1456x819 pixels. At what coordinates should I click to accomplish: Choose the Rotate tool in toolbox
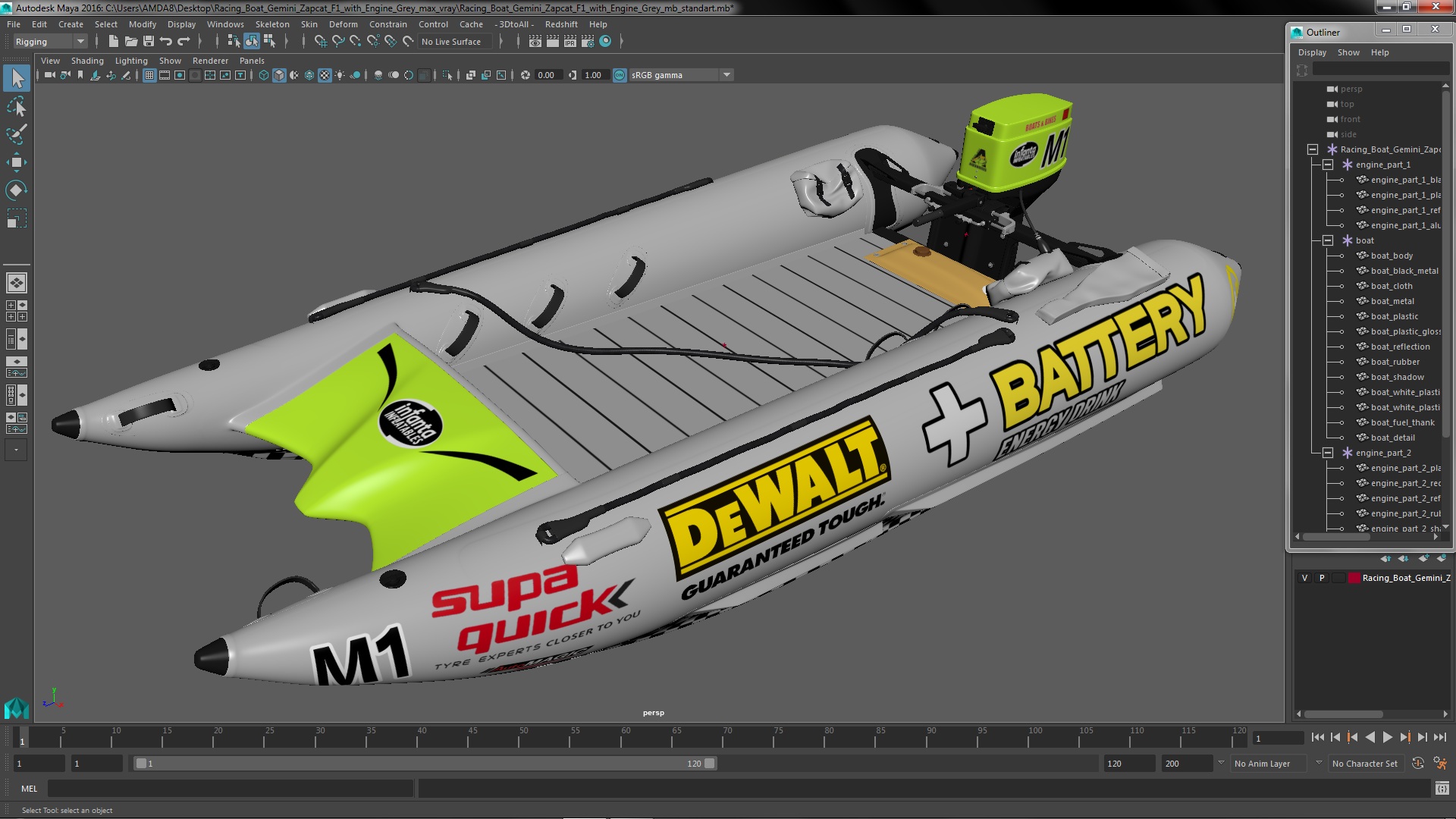(17, 190)
